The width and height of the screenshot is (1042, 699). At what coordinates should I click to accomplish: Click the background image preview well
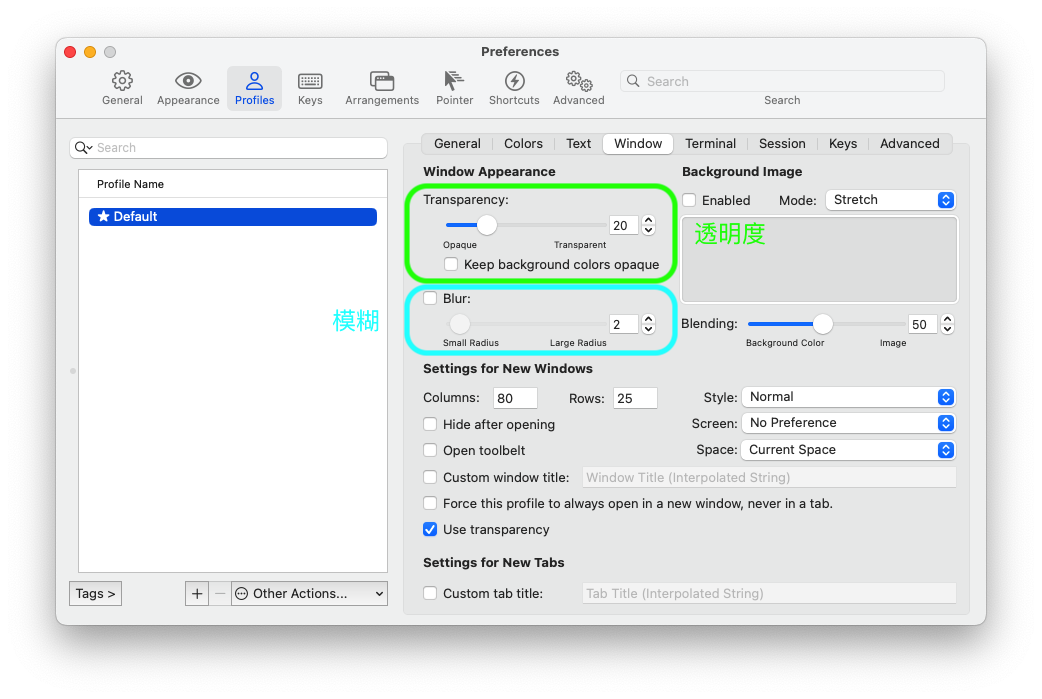[x=819, y=260]
